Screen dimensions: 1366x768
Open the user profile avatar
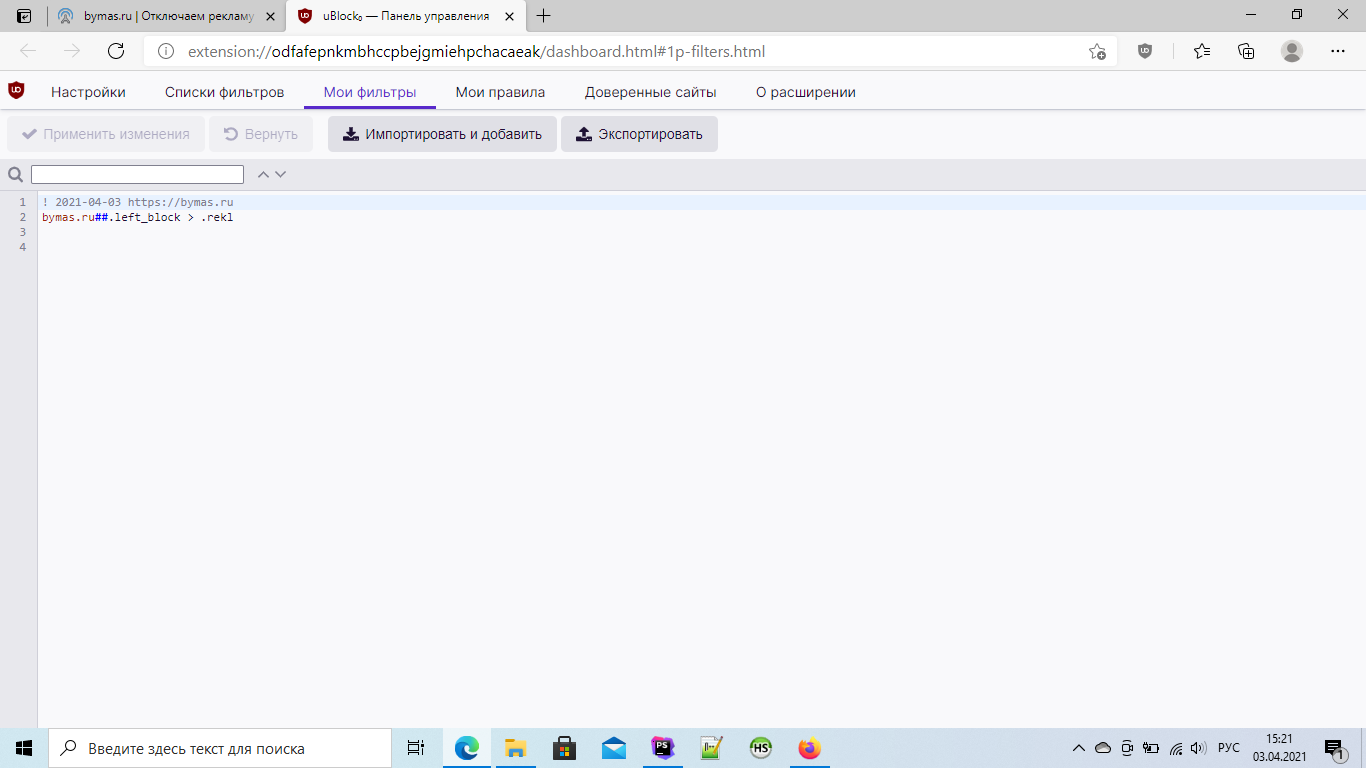coord(1292,51)
